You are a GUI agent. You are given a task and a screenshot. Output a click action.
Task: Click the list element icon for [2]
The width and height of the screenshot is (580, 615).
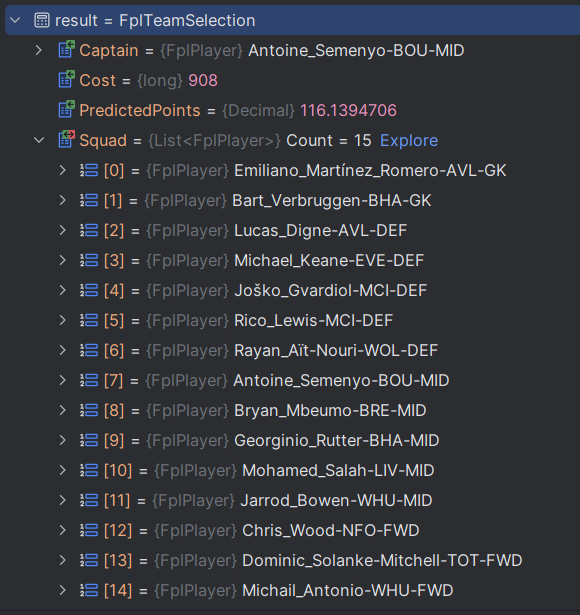point(89,230)
